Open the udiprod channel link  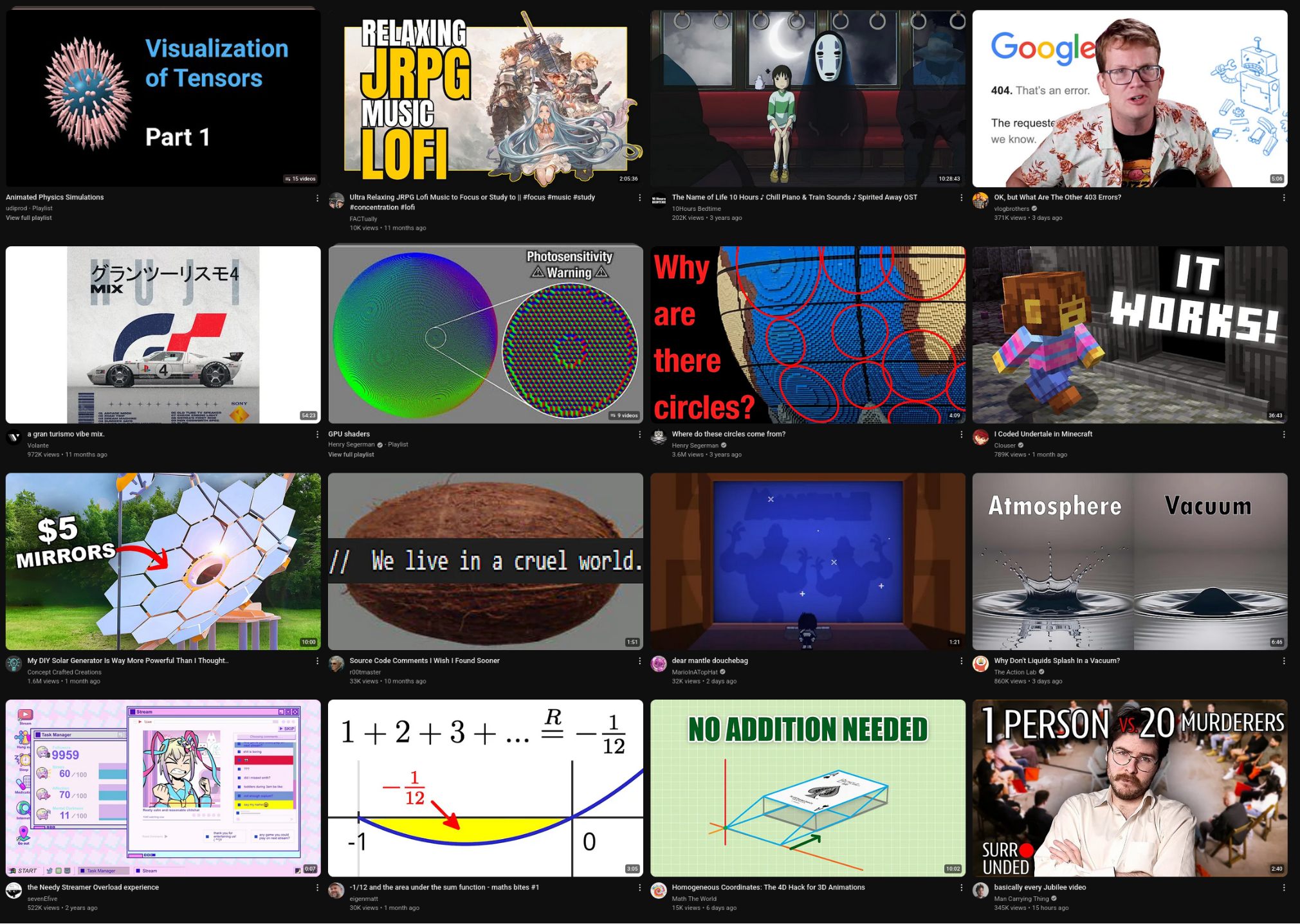coord(17,208)
